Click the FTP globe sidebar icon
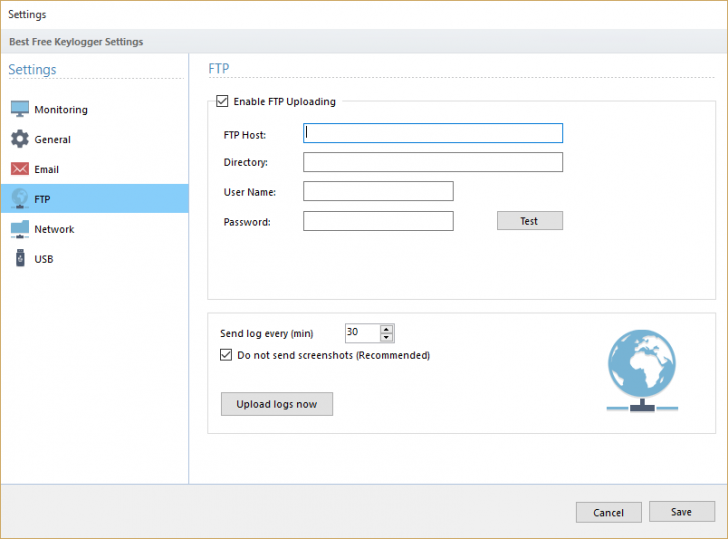This screenshot has width=728, height=539. point(20,198)
